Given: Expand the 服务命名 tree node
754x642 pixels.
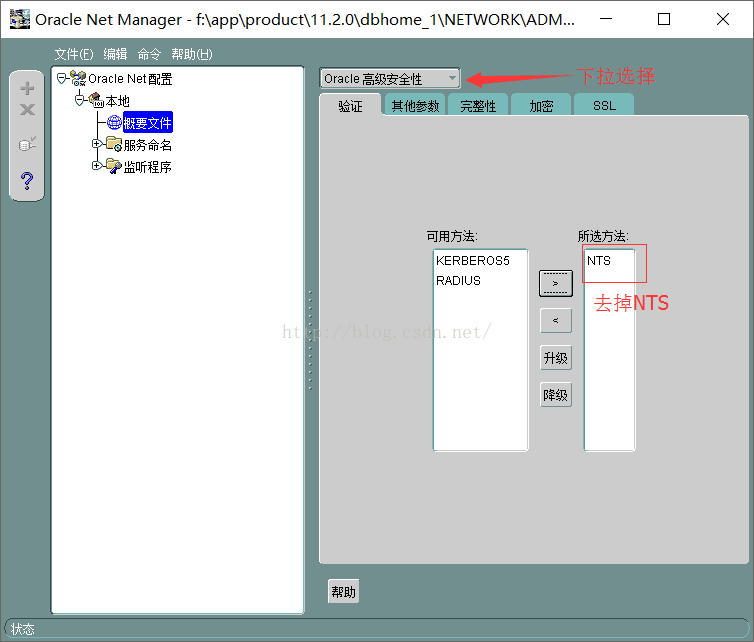Looking at the screenshot, I should 97,144.
